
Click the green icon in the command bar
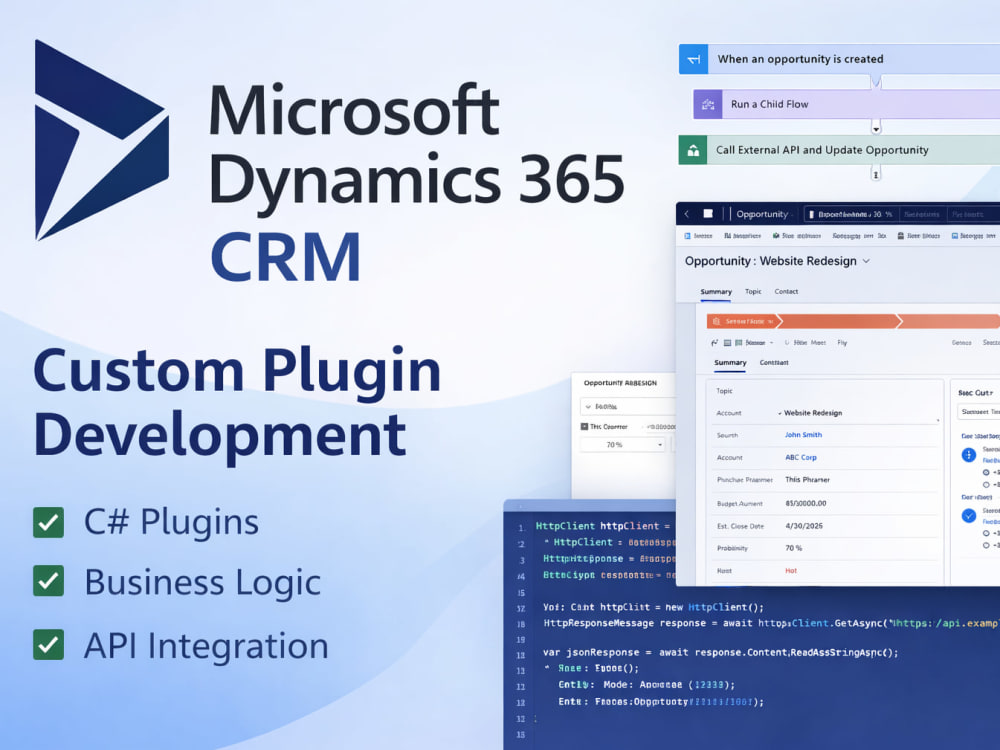coord(776,236)
